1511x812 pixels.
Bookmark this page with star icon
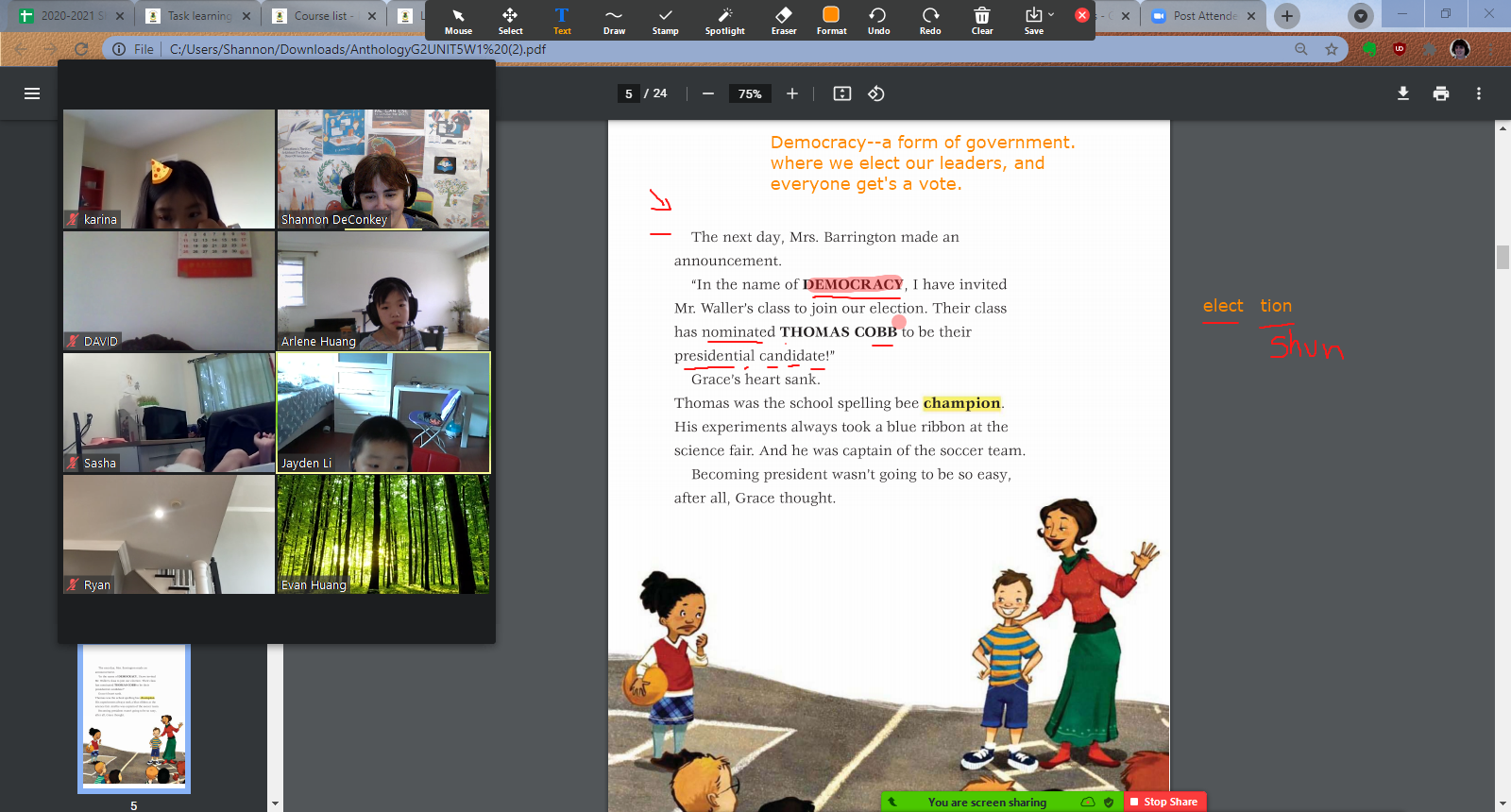pyautogui.click(x=1332, y=49)
